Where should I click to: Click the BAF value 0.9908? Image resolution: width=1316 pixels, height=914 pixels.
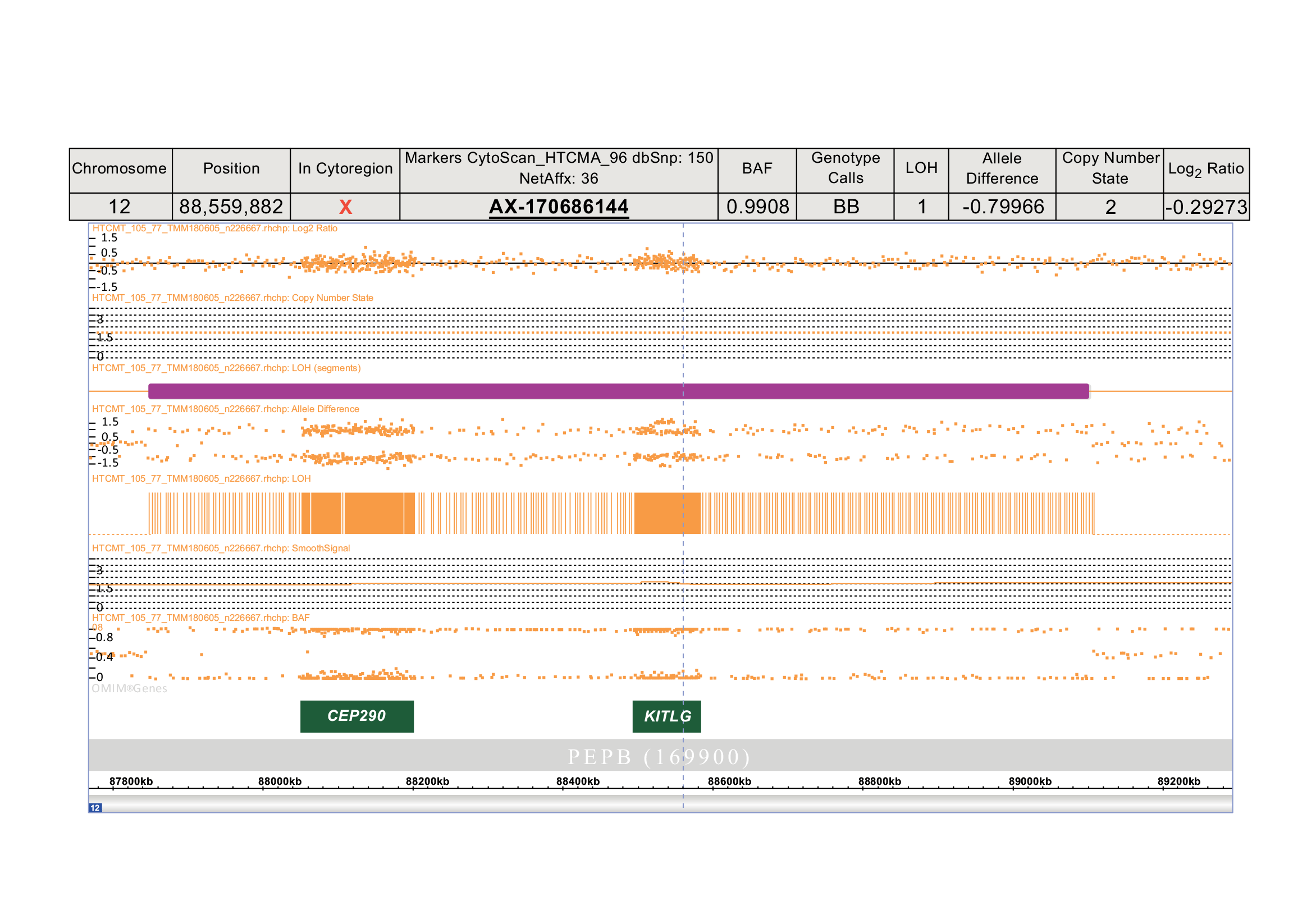point(757,207)
